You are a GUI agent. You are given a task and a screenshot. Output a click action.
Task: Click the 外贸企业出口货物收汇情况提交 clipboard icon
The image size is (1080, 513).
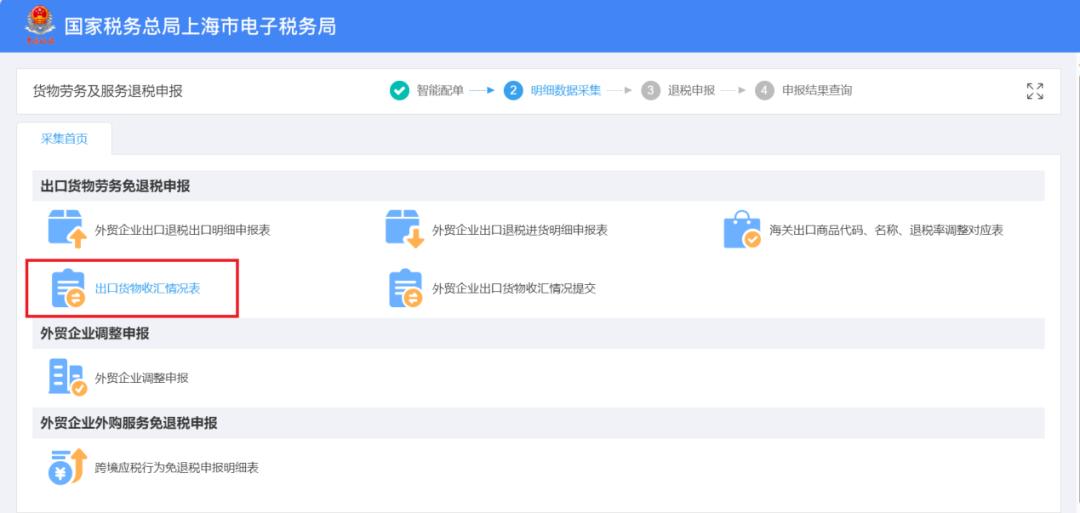click(406, 289)
